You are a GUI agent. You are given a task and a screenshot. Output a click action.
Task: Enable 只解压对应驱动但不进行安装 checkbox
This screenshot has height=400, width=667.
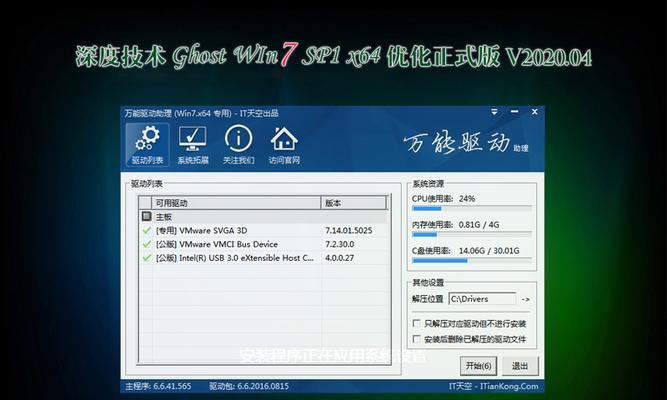click(x=417, y=323)
